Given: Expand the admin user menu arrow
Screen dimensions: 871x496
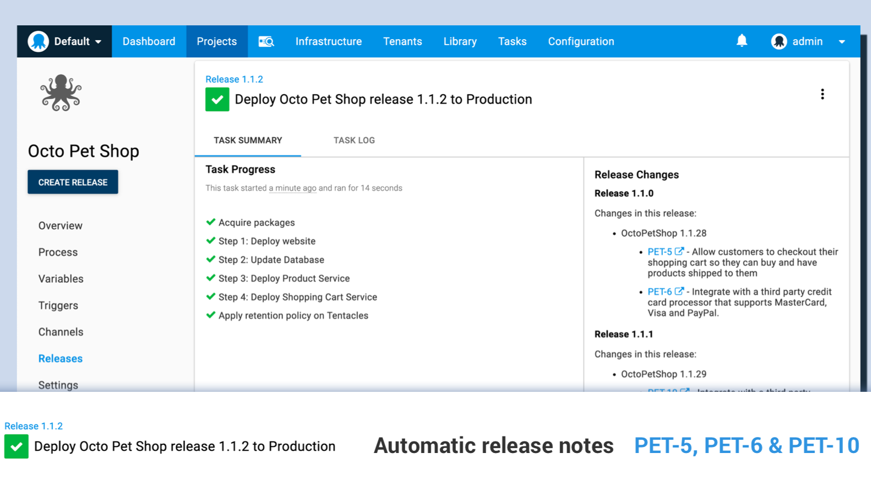Looking at the screenshot, I should (x=842, y=42).
